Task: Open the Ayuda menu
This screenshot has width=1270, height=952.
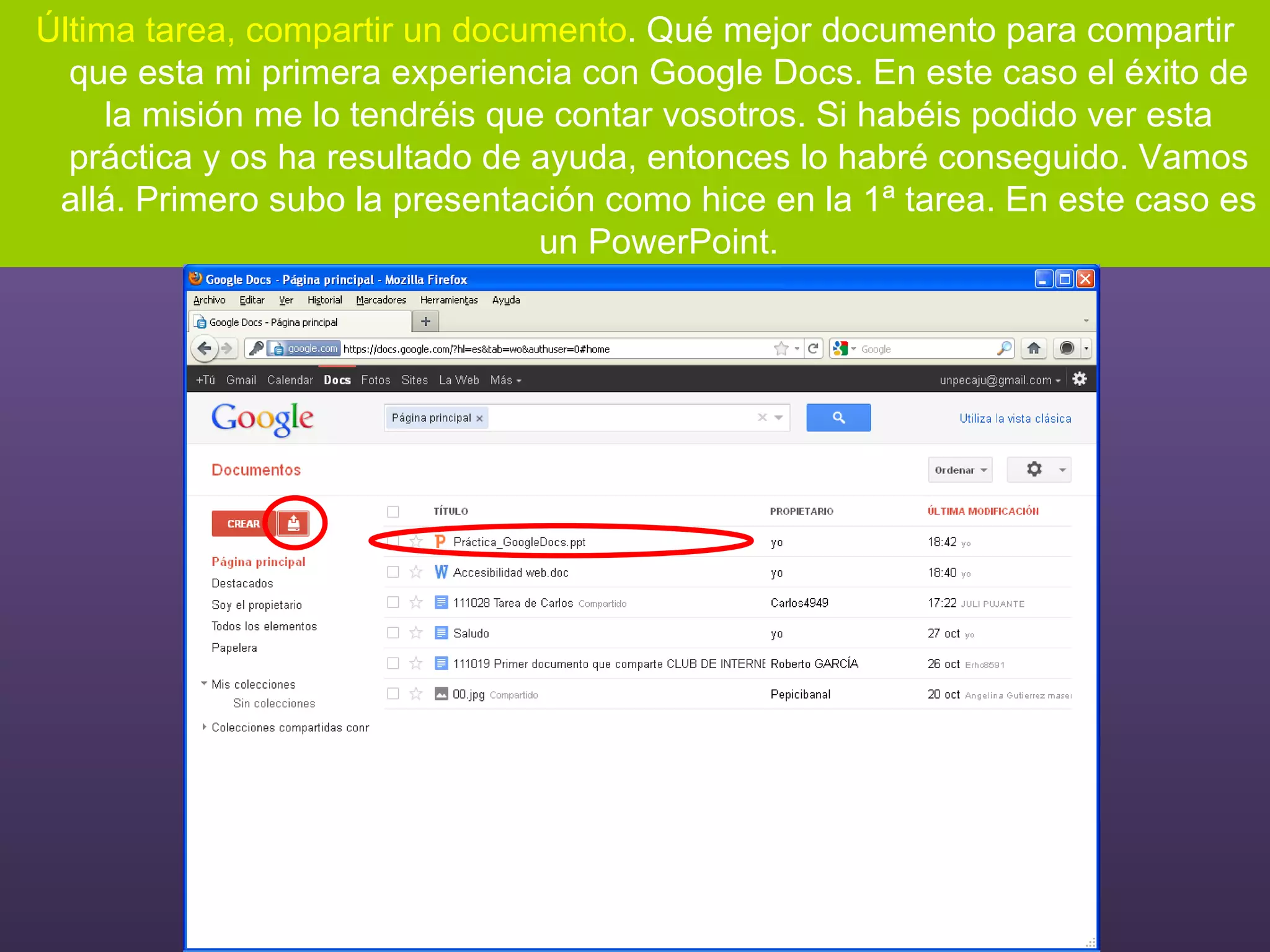Action: click(506, 300)
